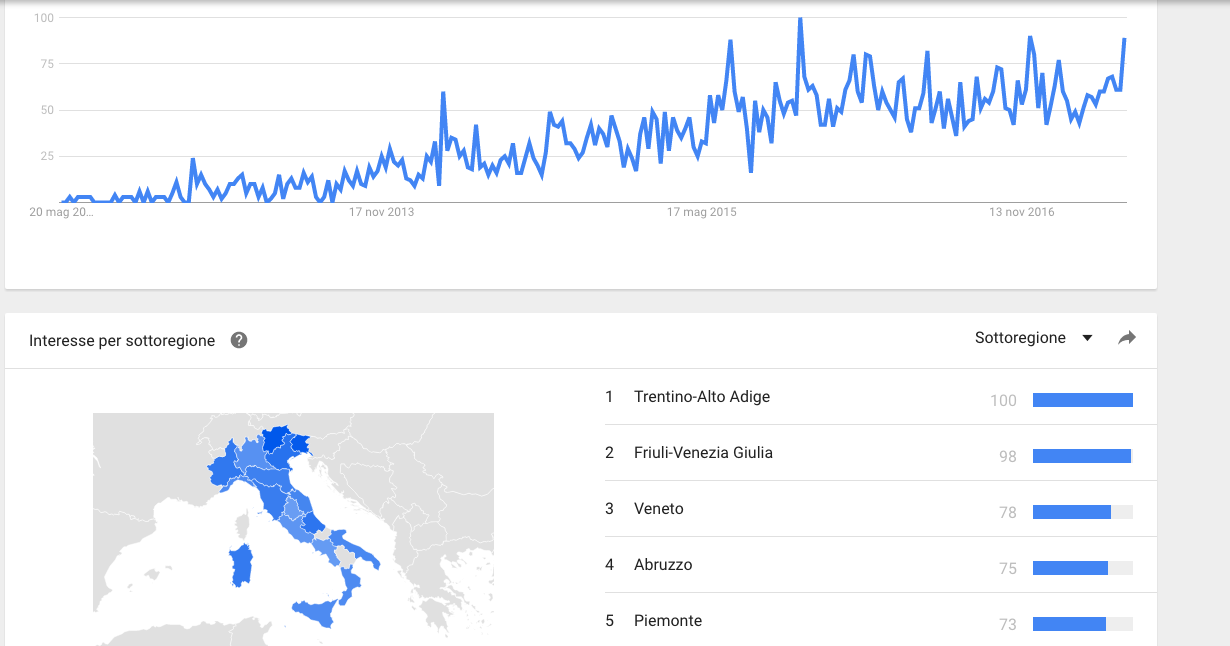Screen dimensions: 1230x646
Task: Click the 17 nov 2013 axis label
Action: (381, 212)
